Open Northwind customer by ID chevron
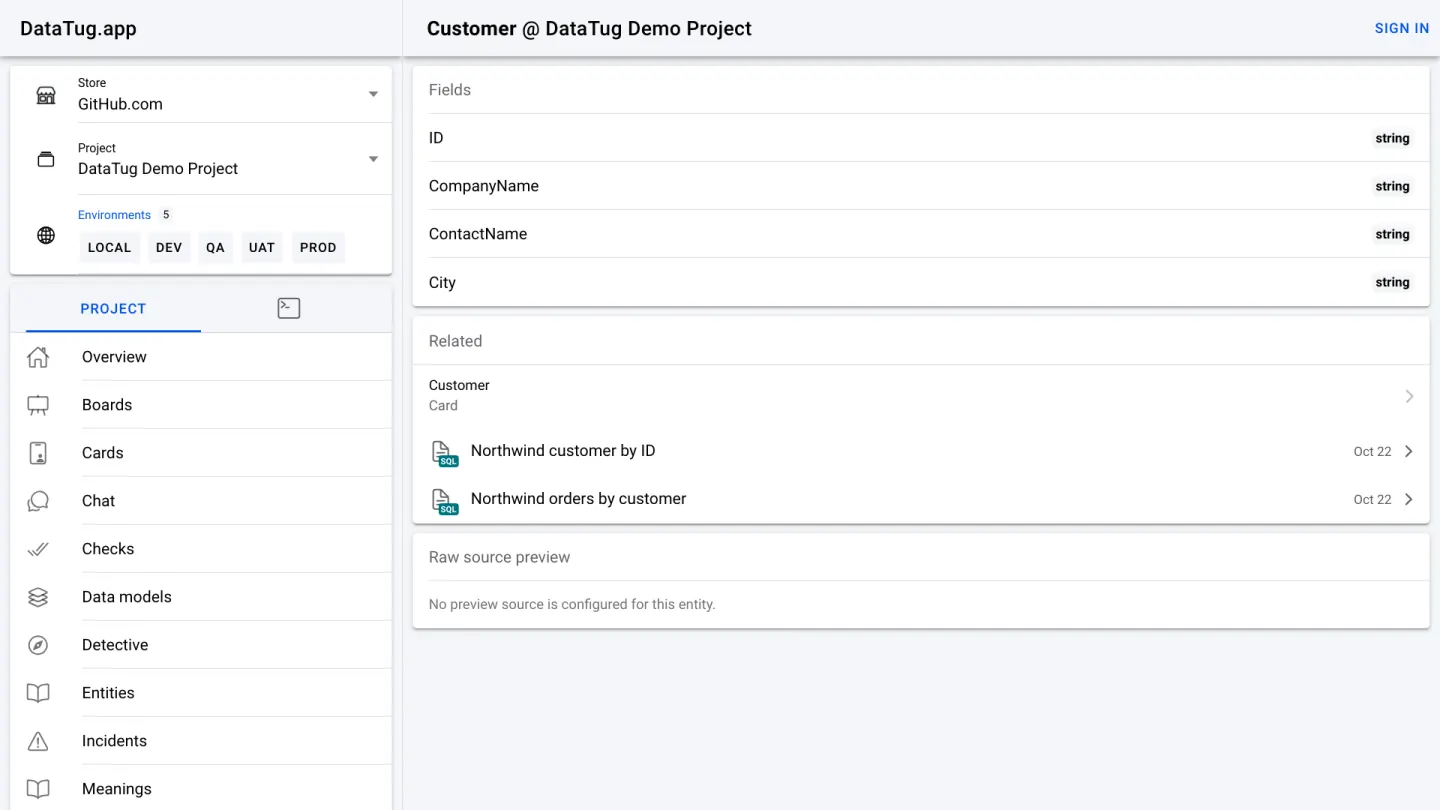This screenshot has width=1440, height=810. 1409,451
